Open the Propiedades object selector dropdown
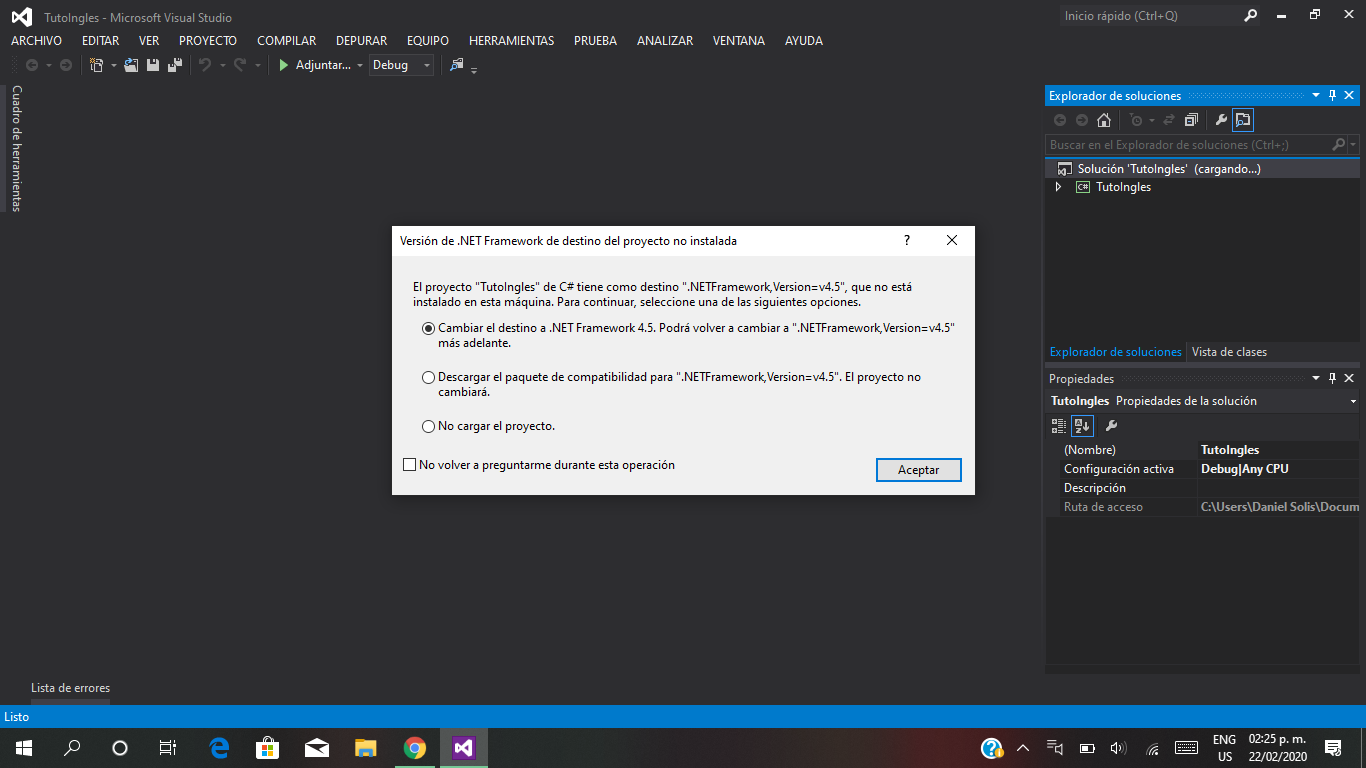Screen dimensions: 1366x768 (1353, 401)
